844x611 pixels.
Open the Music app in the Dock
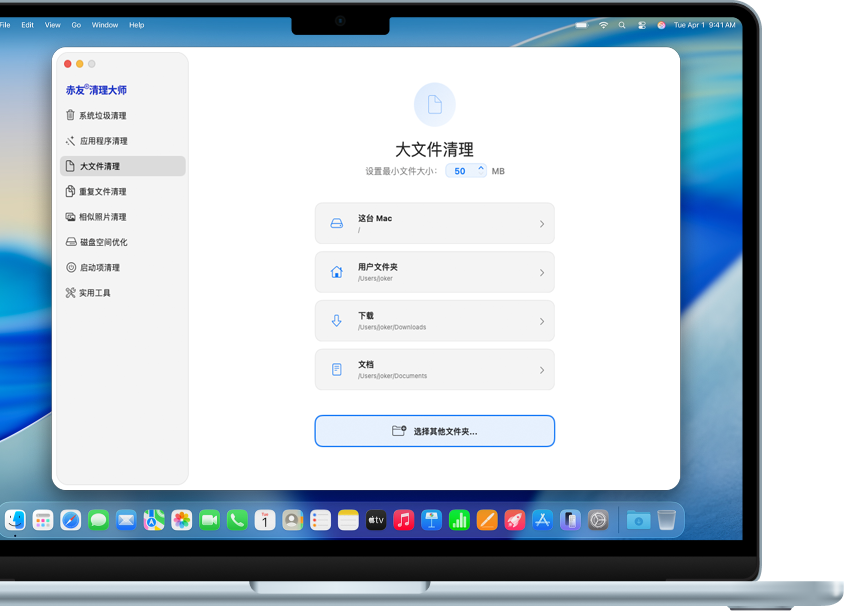coord(404,520)
